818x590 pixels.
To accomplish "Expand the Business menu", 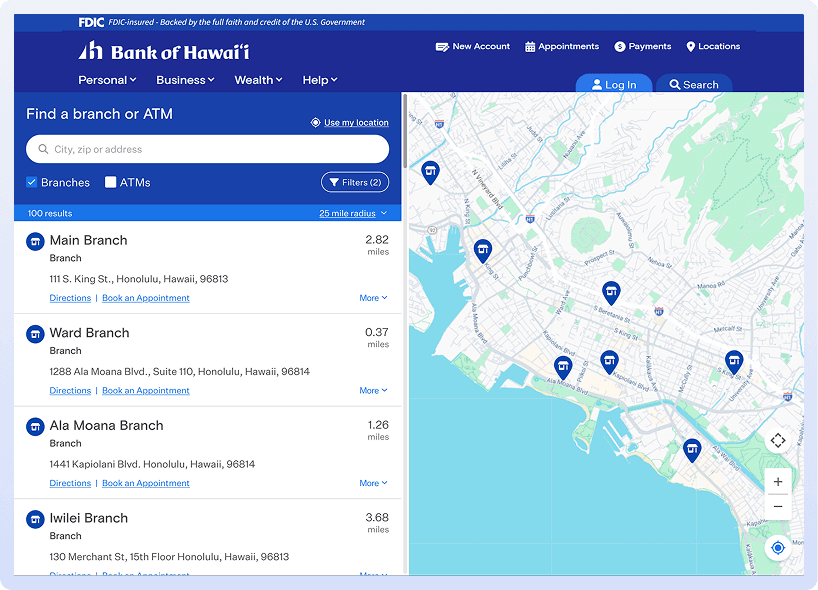I will (185, 80).
